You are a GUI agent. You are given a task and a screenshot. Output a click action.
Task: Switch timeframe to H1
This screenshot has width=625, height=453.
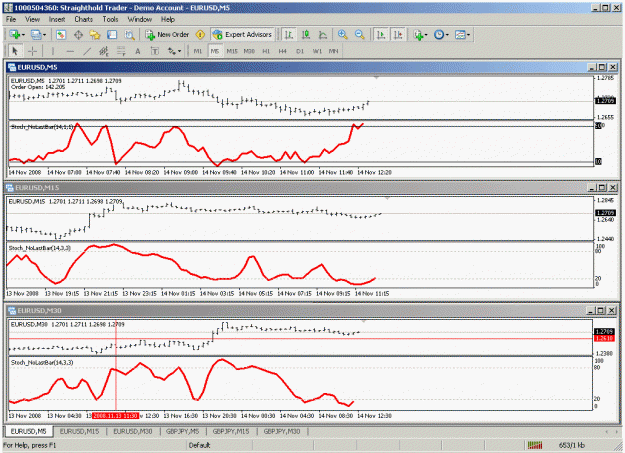(266, 51)
